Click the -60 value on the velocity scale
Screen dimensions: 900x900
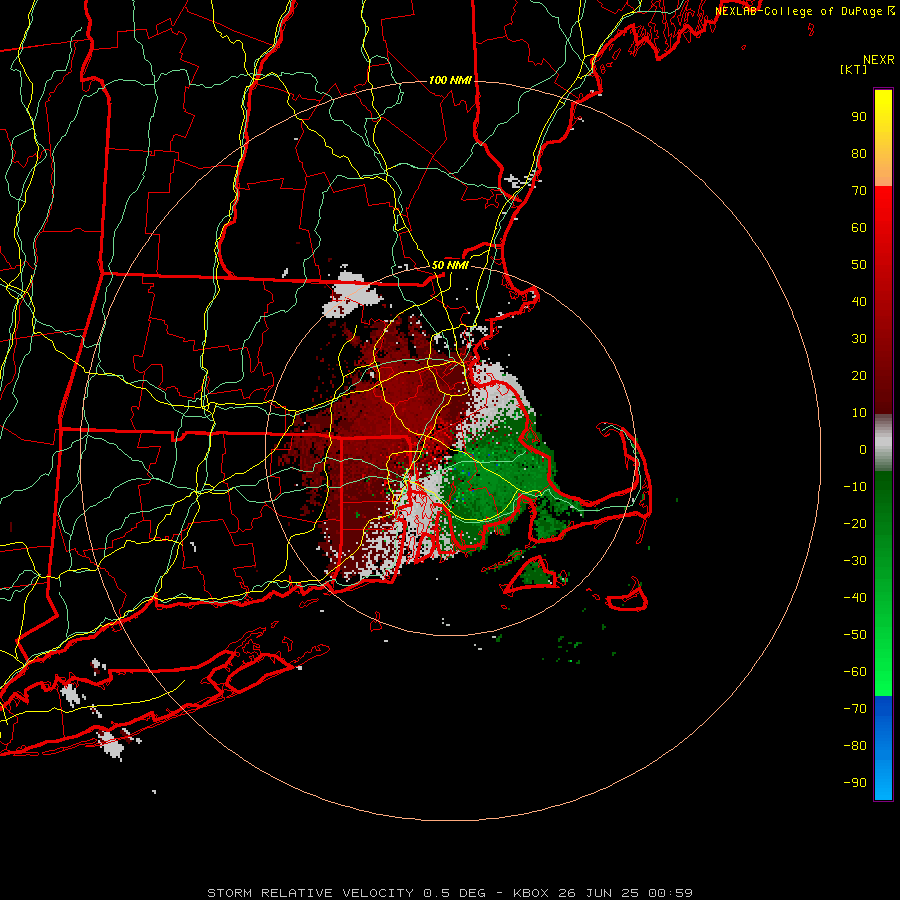pos(855,672)
